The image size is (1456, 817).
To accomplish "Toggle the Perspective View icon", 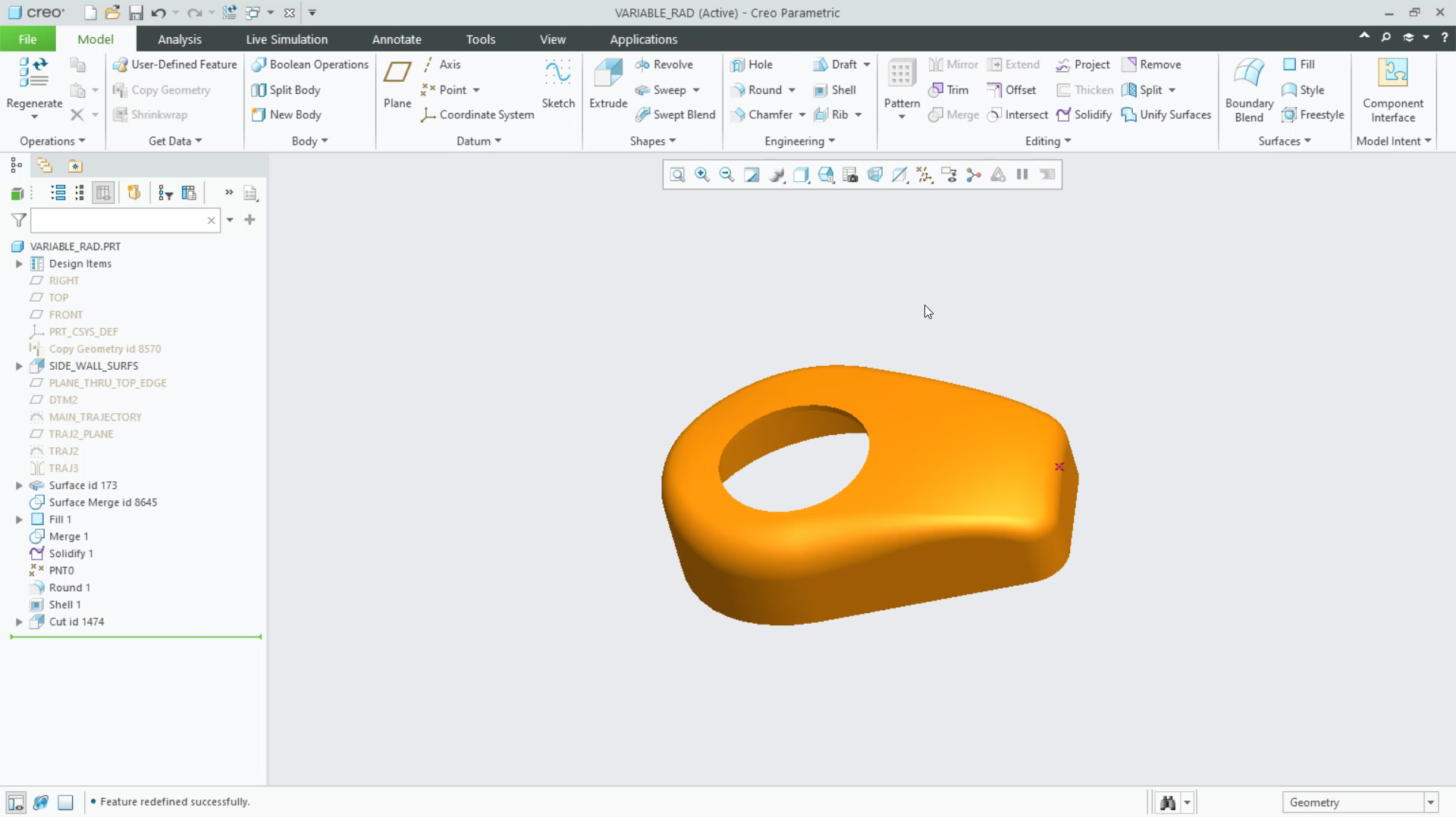I will click(x=875, y=175).
